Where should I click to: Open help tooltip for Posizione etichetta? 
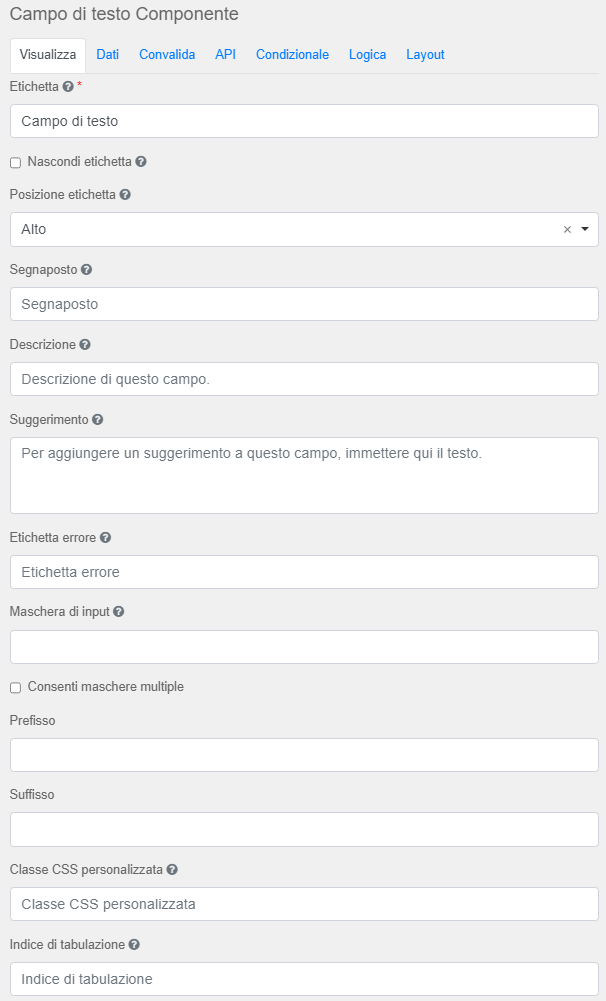click(125, 195)
